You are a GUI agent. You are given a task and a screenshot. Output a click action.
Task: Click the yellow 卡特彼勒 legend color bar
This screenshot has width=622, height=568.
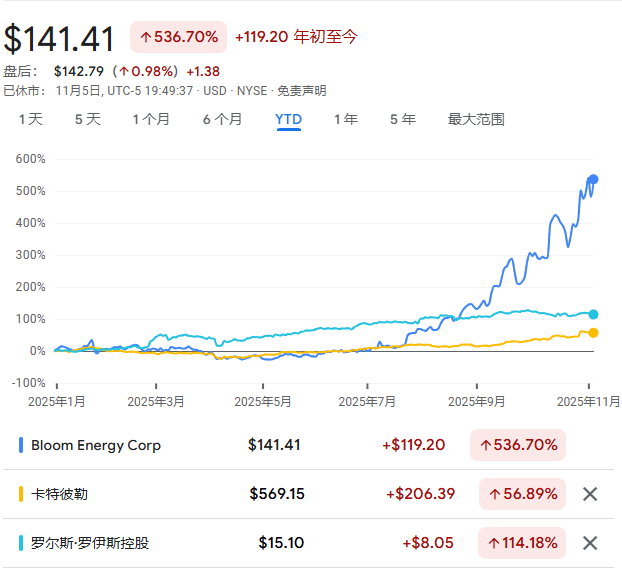(x=22, y=494)
